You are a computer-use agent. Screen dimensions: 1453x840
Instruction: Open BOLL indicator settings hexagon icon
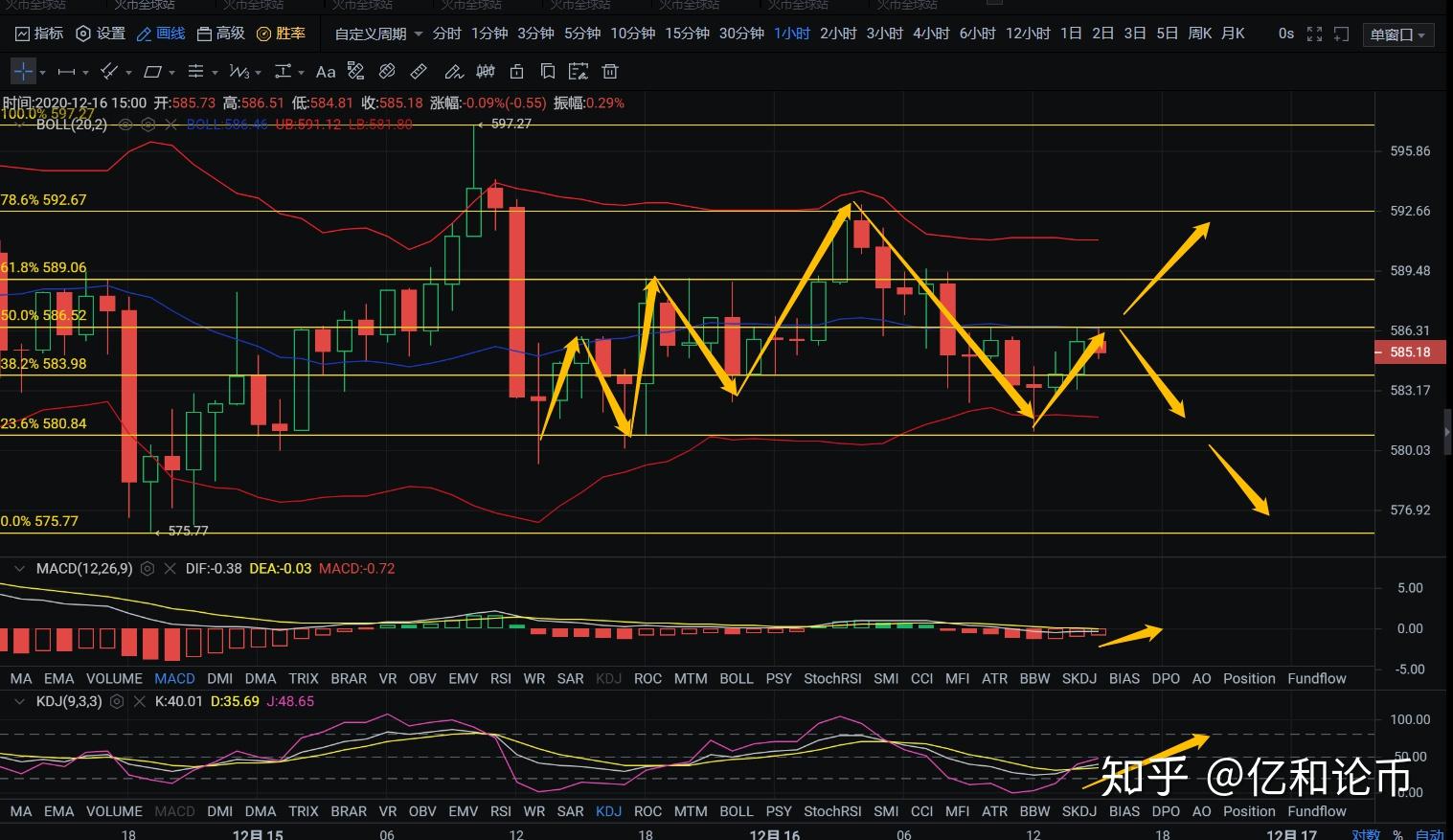click(148, 125)
